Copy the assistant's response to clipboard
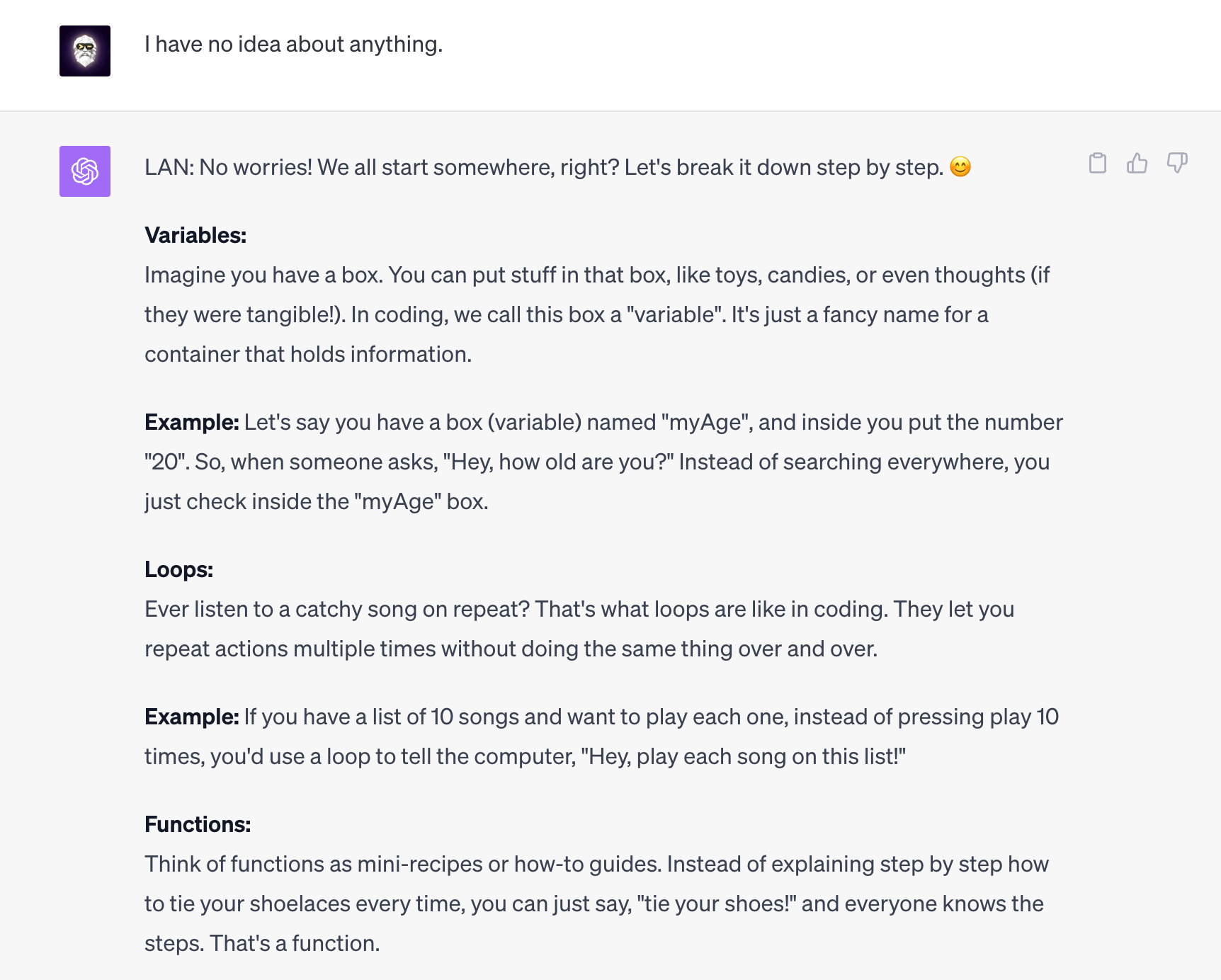 [1098, 163]
